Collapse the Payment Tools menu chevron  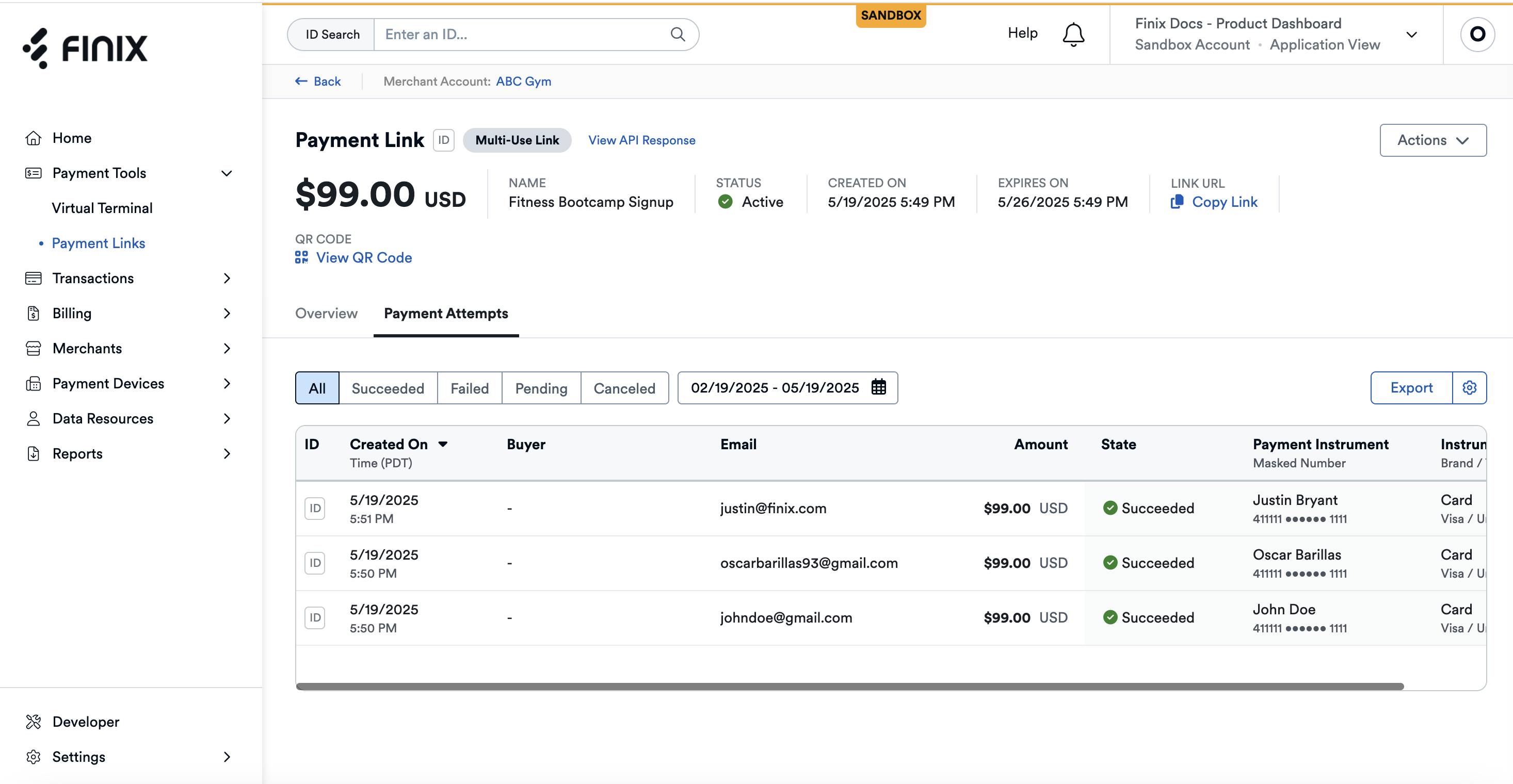click(x=227, y=173)
